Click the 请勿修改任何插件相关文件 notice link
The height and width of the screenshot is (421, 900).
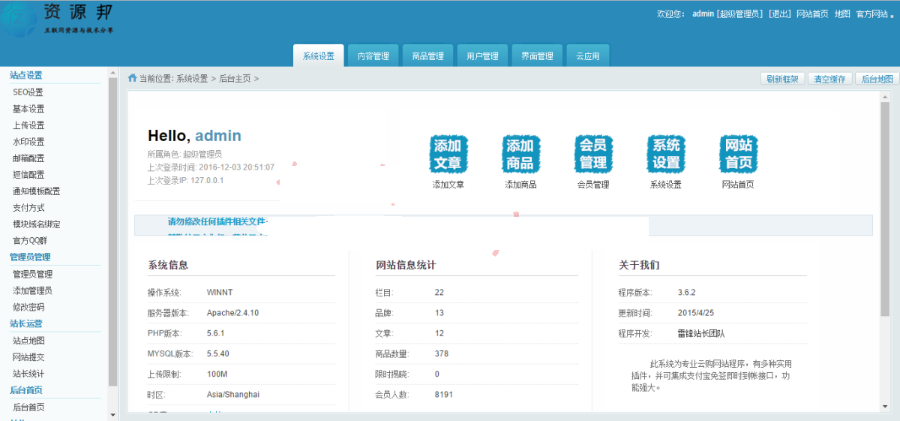point(218,221)
